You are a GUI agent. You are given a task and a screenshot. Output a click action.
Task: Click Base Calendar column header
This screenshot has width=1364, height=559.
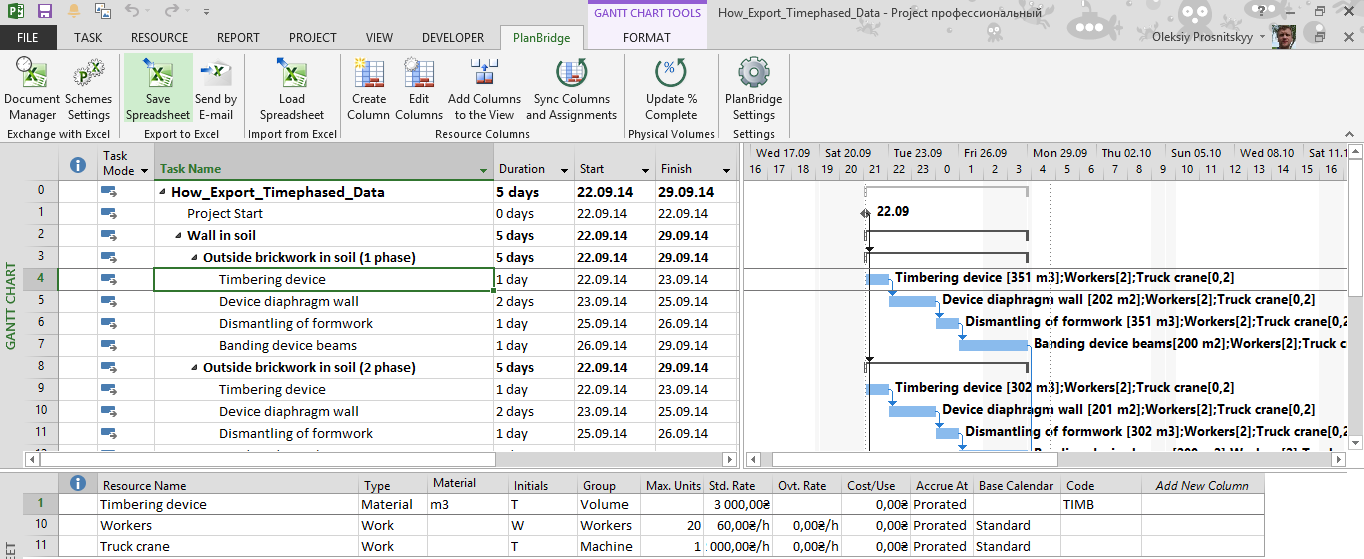pyautogui.click(x=1016, y=485)
